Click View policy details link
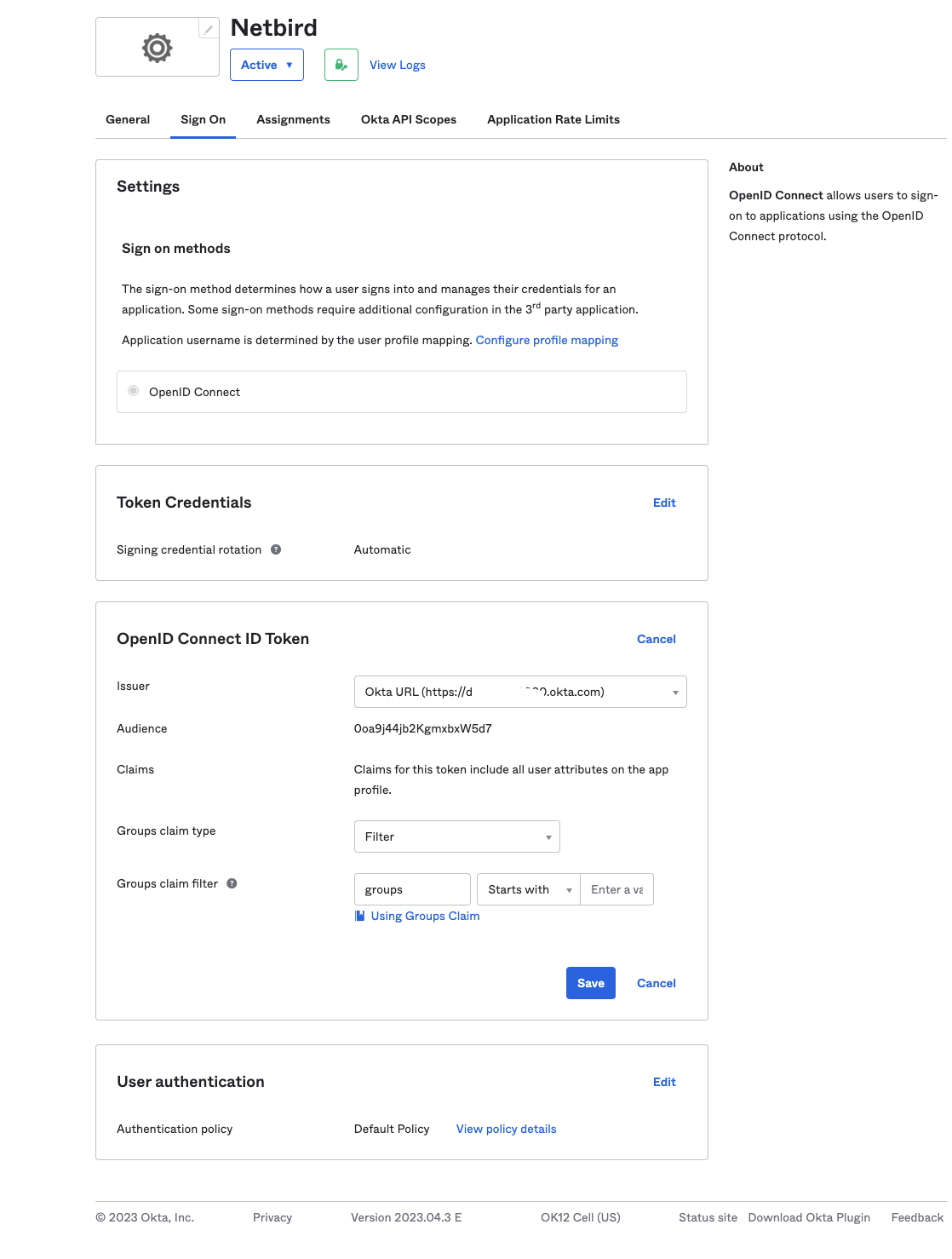 point(506,1129)
